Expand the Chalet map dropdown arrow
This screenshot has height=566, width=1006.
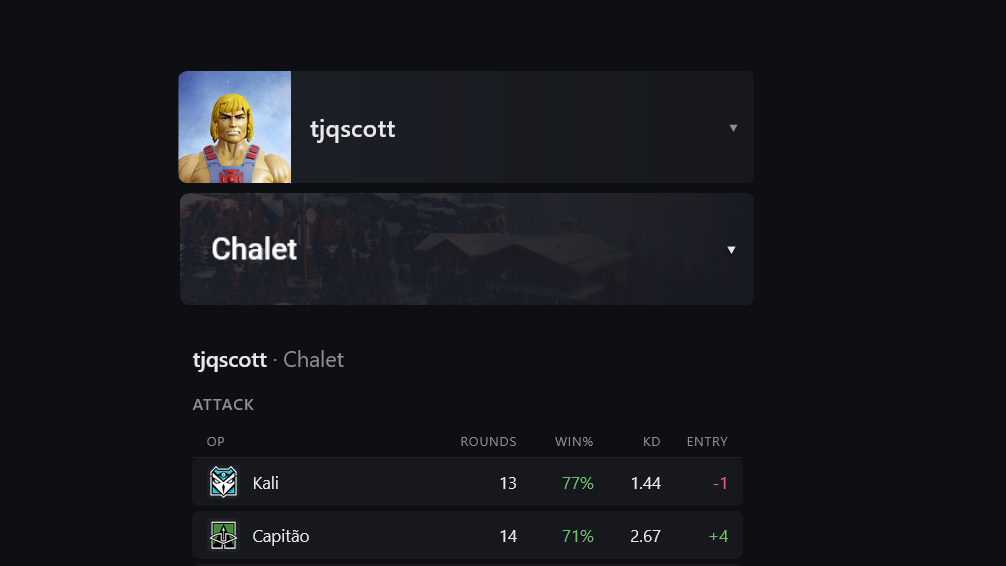point(731,250)
